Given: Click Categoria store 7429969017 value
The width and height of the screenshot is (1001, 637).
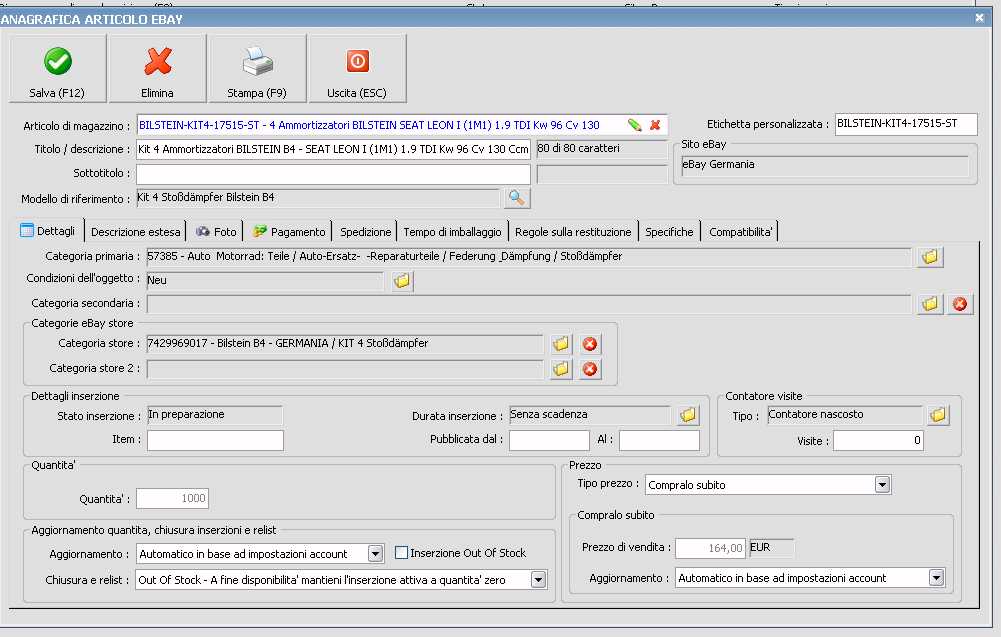Looking at the screenshot, I should pos(345,344).
